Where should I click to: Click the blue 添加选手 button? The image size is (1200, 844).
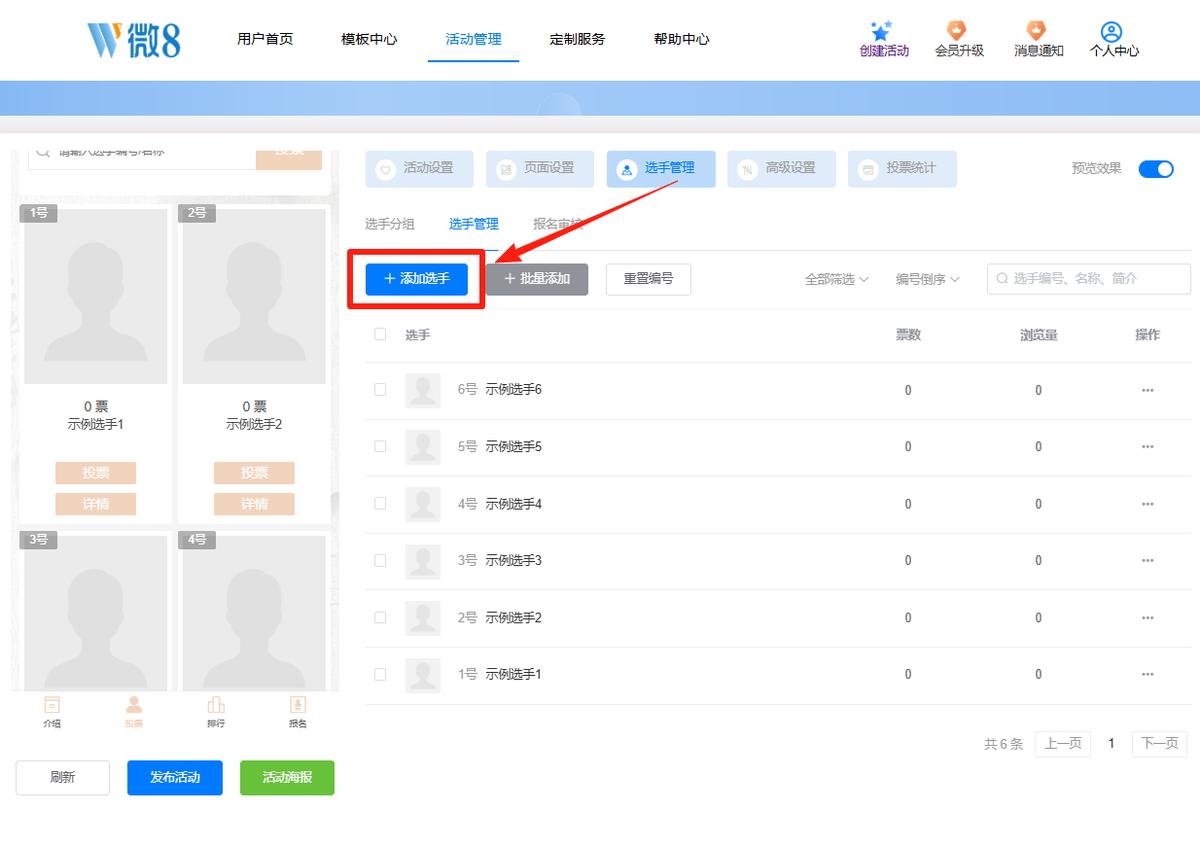(417, 279)
